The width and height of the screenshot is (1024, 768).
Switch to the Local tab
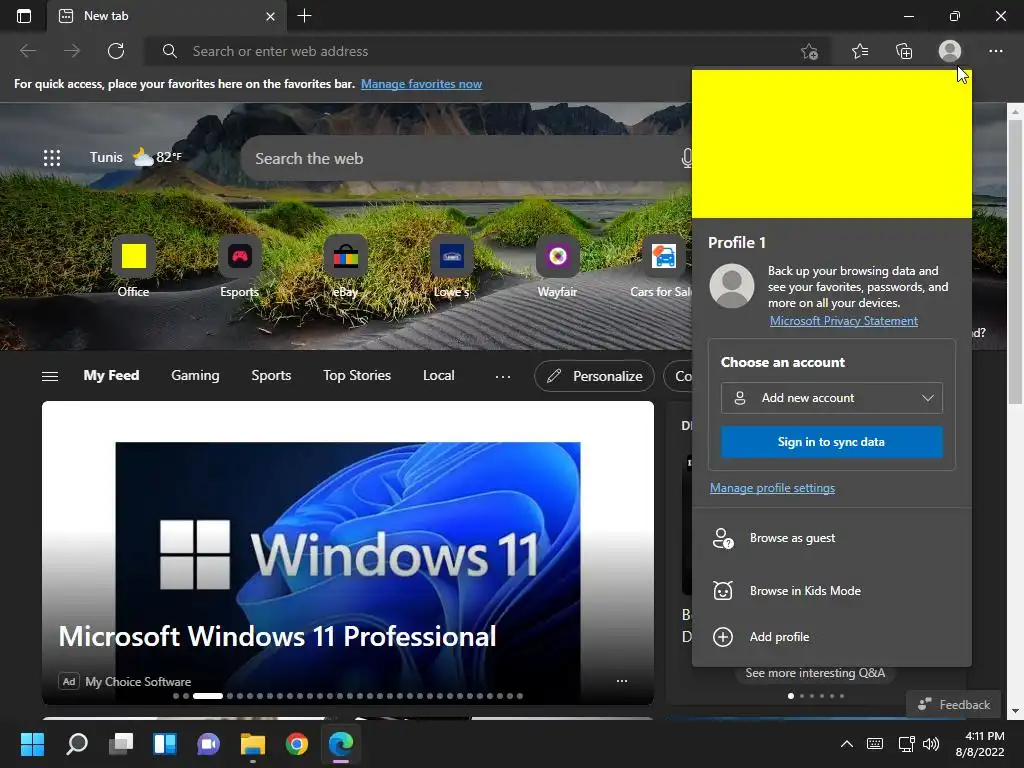[x=438, y=376]
